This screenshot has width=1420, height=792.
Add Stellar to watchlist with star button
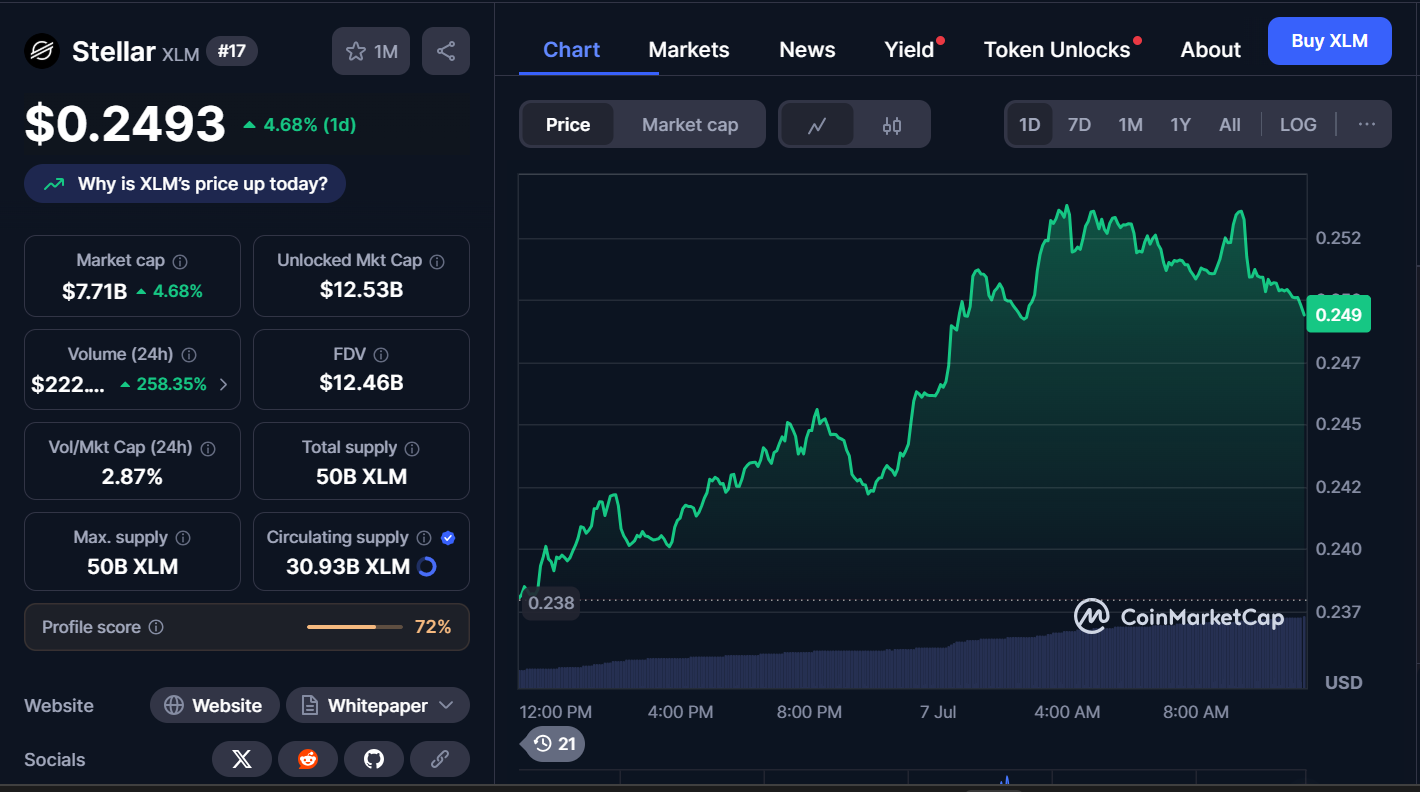(371, 51)
